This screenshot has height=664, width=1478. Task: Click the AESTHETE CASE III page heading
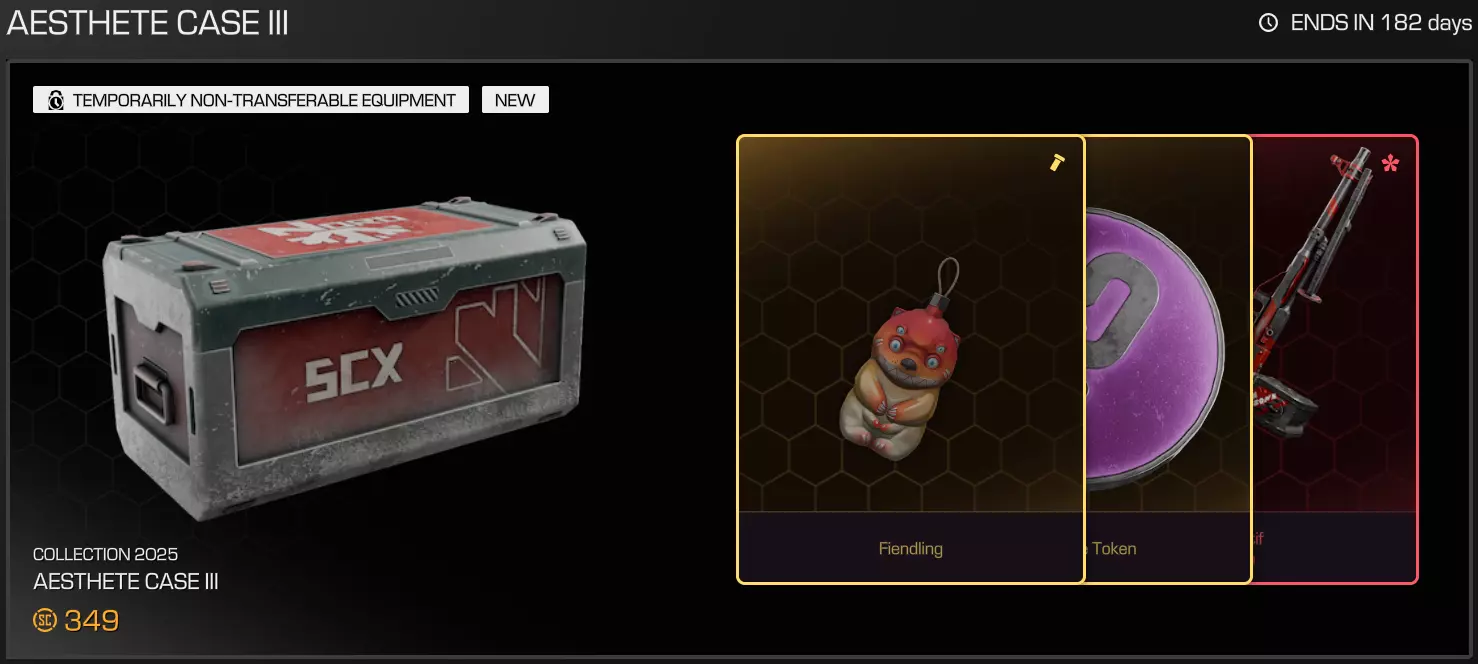pyautogui.click(x=148, y=22)
